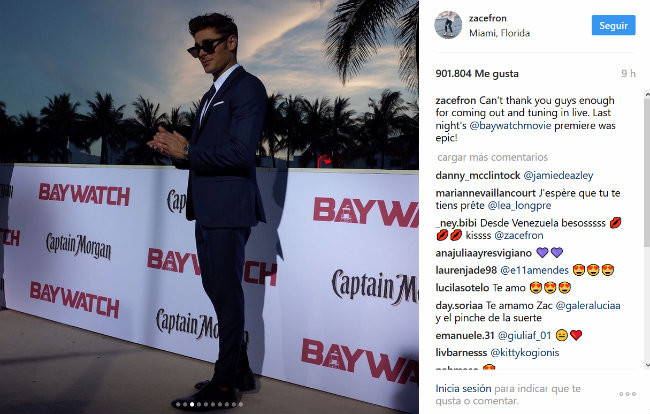Open zacefron's profile avatar picture
The height and width of the screenshot is (414, 650).
448,25
